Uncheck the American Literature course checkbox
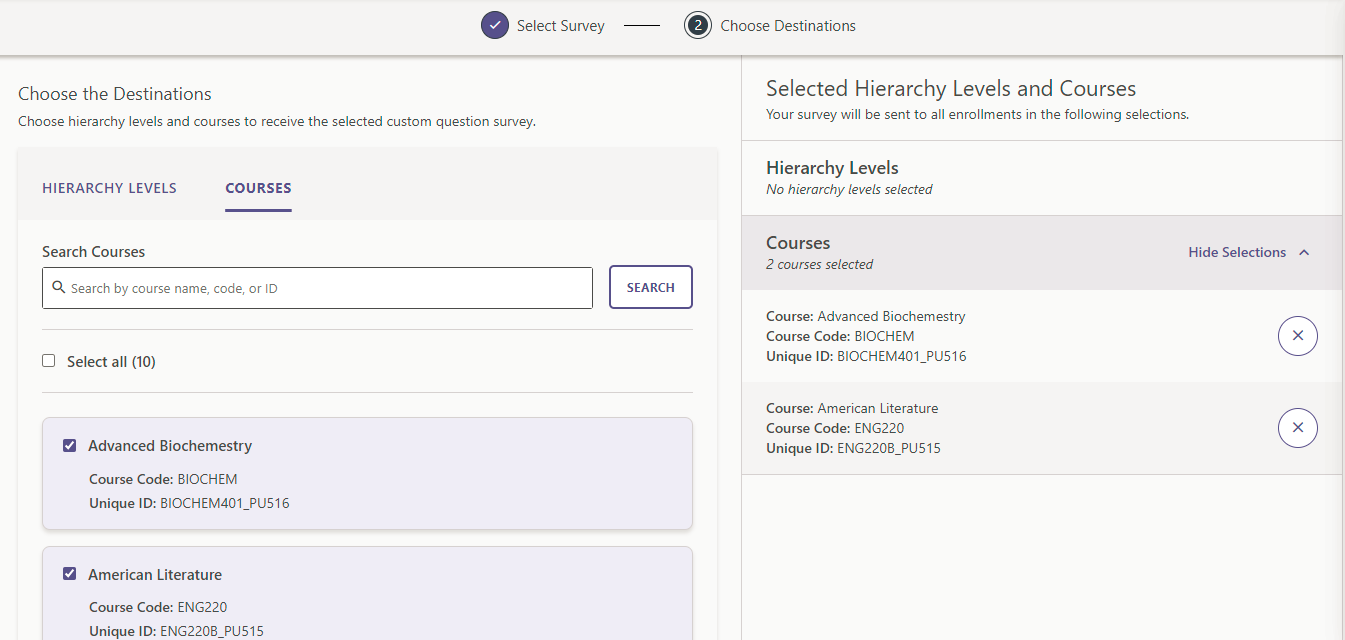The image size is (1345, 640). point(70,574)
